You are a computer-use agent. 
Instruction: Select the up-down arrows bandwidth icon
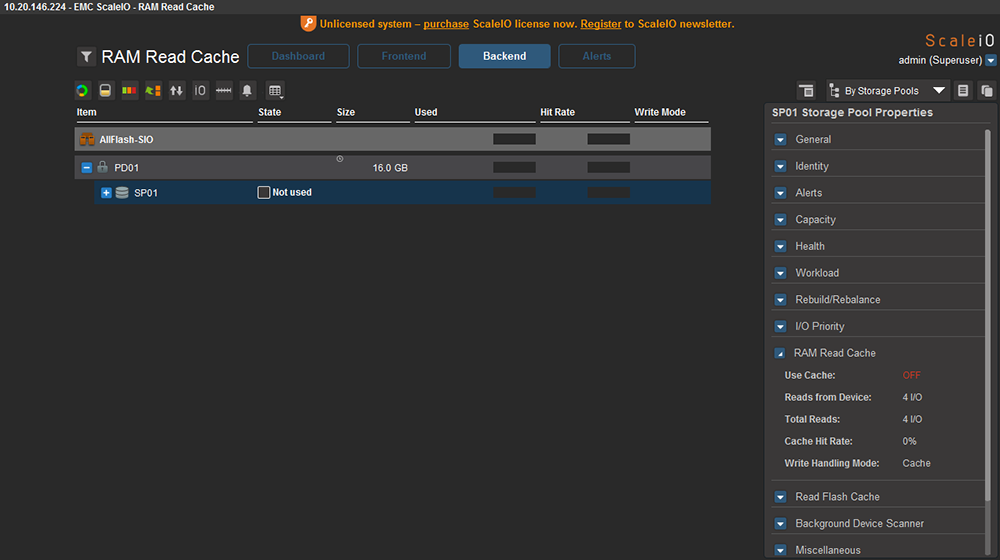pos(177,91)
